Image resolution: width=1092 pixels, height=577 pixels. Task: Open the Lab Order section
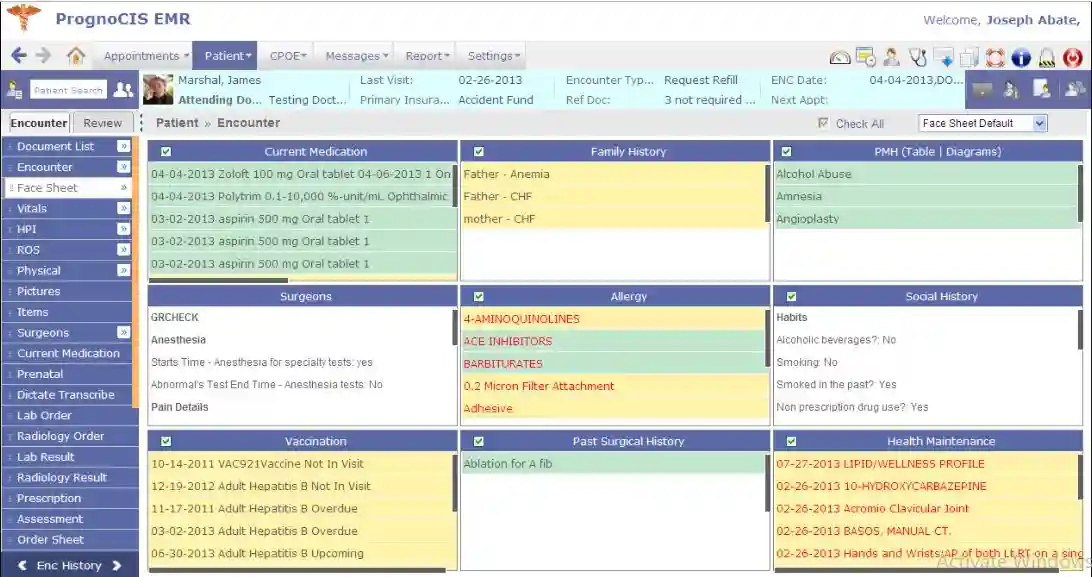(45, 415)
